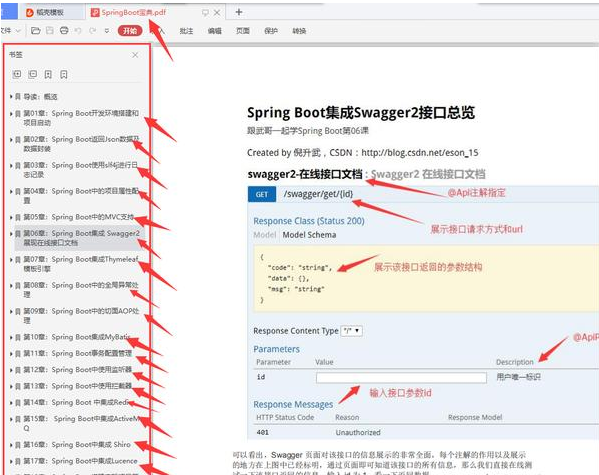Select the 编辑 ribbon tab
This screenshot has width=599, height=475.
click(x=214, y=31)
